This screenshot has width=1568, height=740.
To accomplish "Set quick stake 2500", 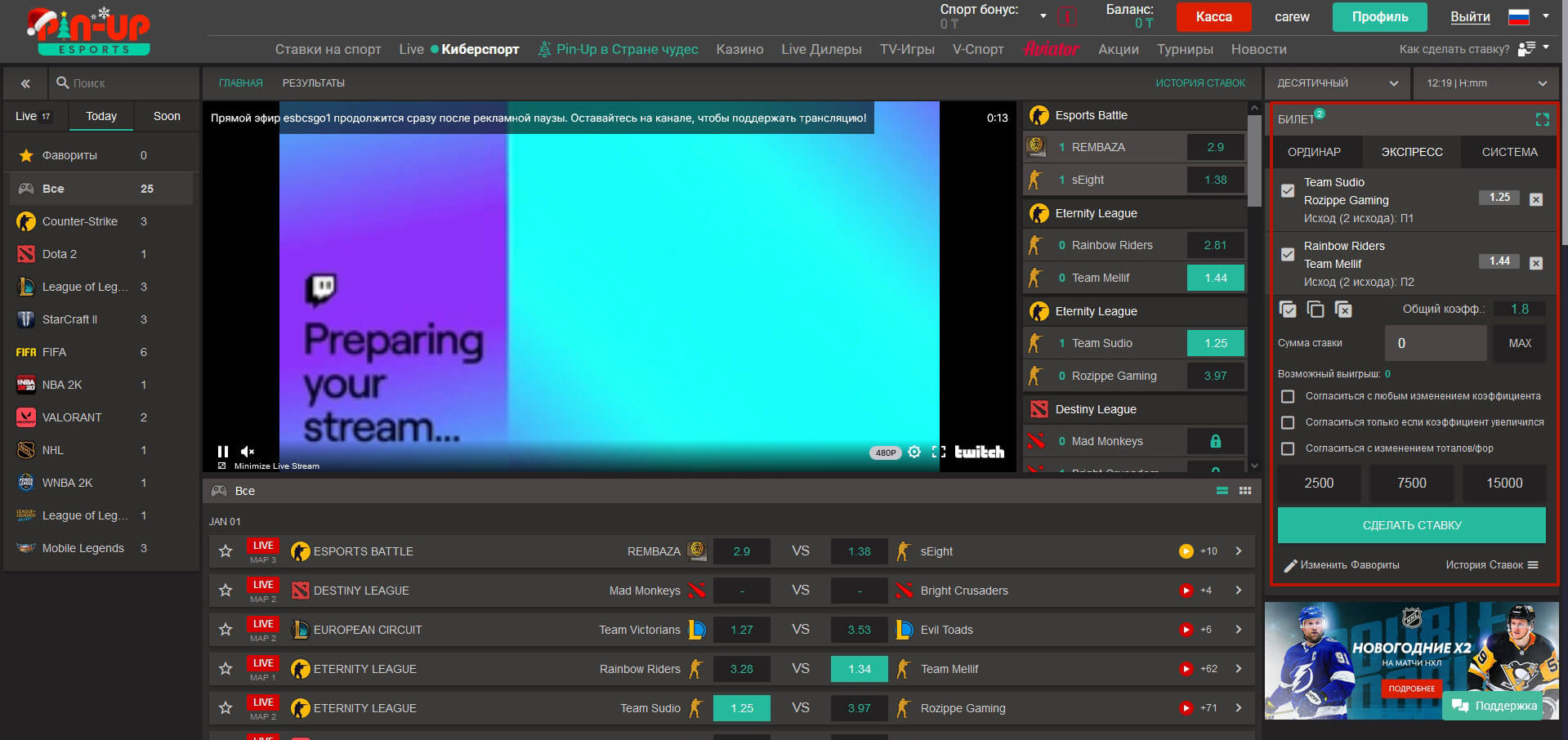I will tap(1319, 483).
